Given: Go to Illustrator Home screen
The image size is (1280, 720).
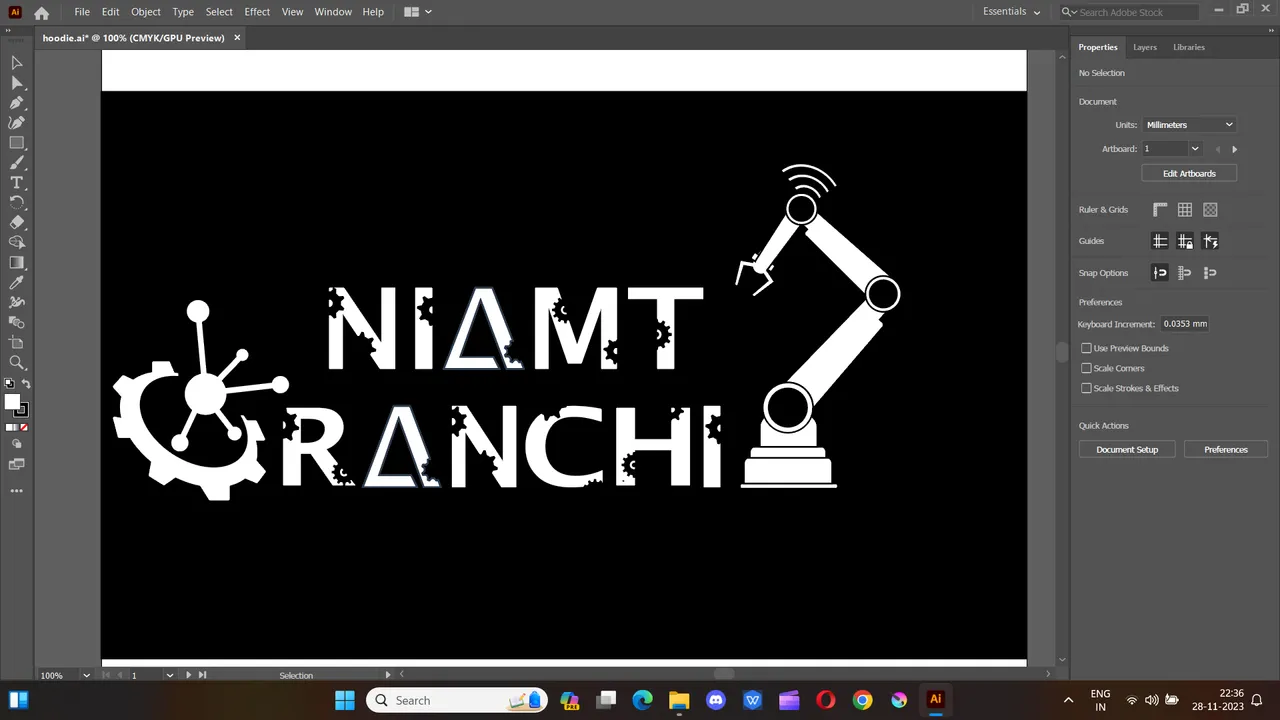Looking at the screenshot, I should tap(41, 12).
